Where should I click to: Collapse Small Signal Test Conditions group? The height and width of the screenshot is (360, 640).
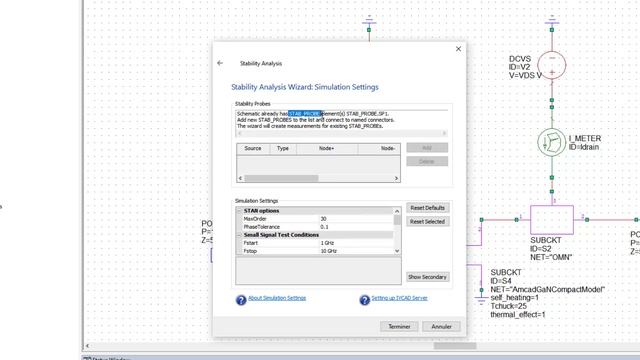[240, 235]
